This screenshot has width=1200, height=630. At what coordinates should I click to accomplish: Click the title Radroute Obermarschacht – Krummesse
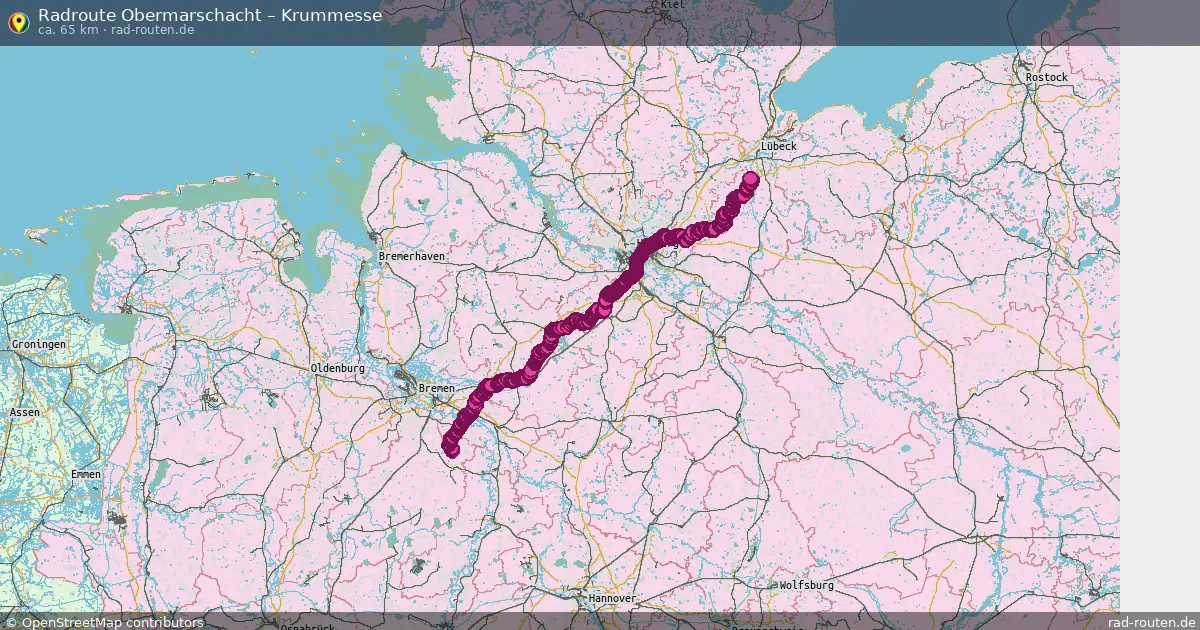click(x=210, y=15)
